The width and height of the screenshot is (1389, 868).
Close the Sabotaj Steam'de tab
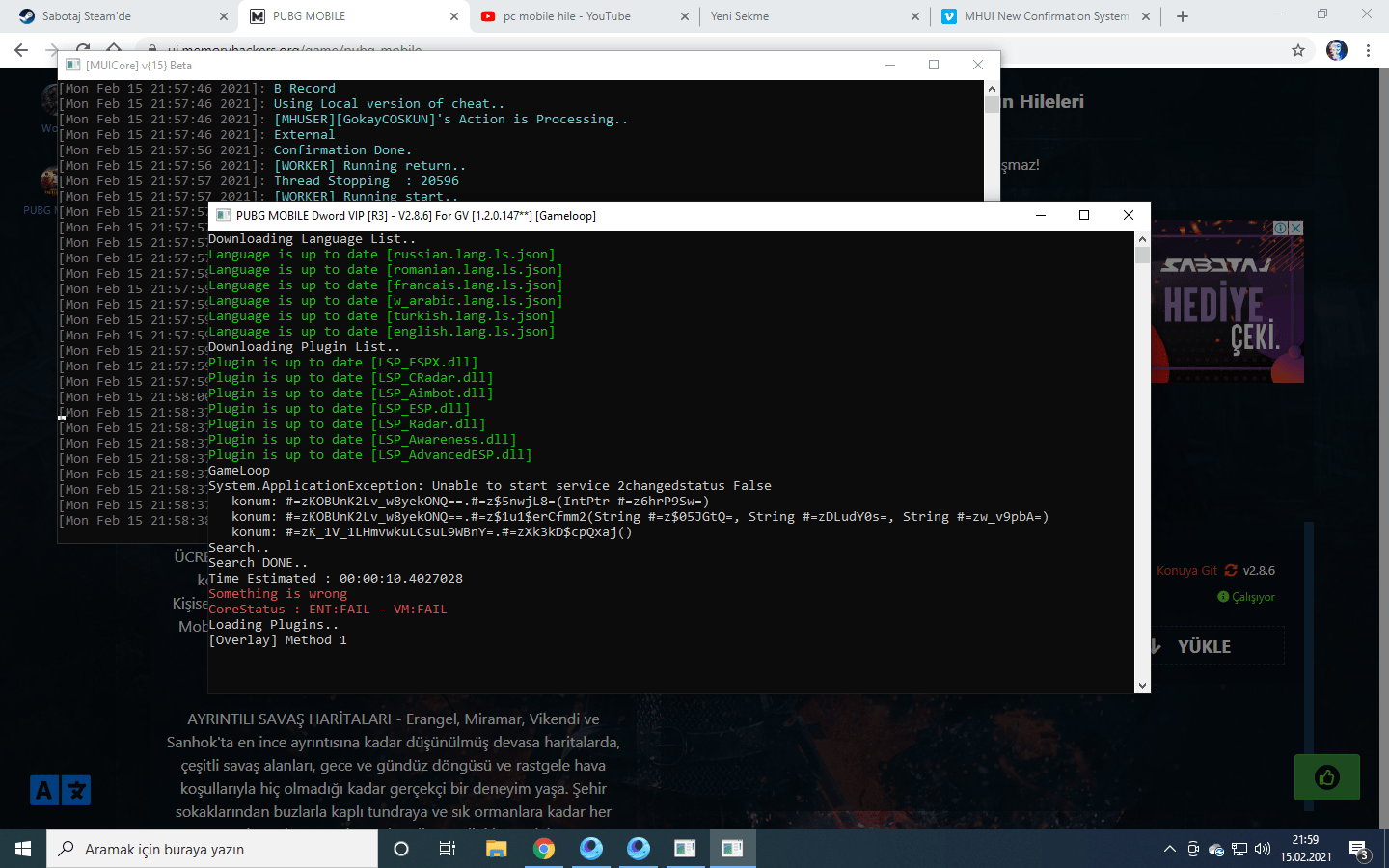click(224, 16)
